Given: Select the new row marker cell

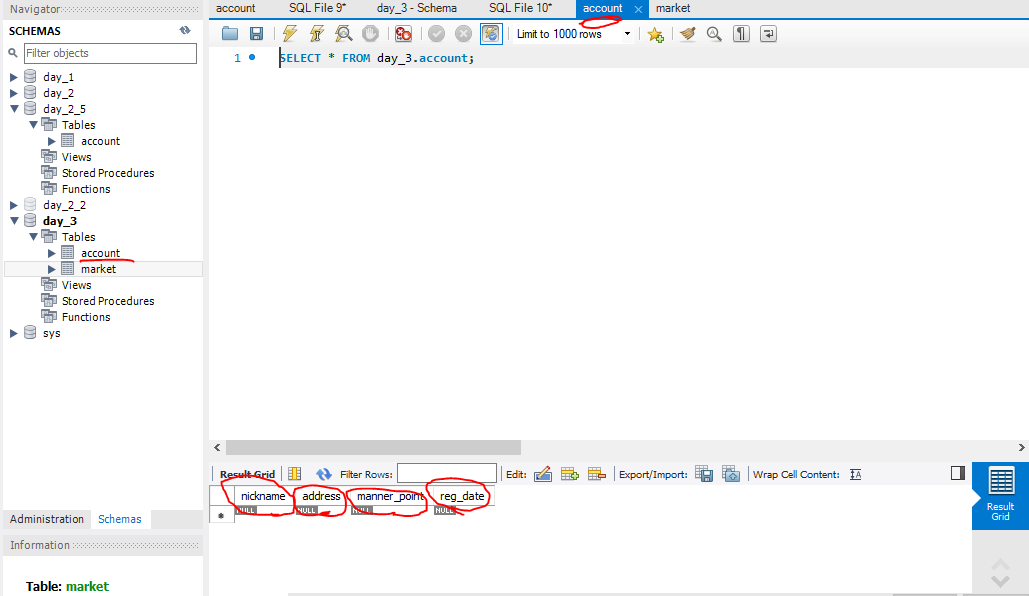Looking at the screenshot, I should [x=221, y=515].
